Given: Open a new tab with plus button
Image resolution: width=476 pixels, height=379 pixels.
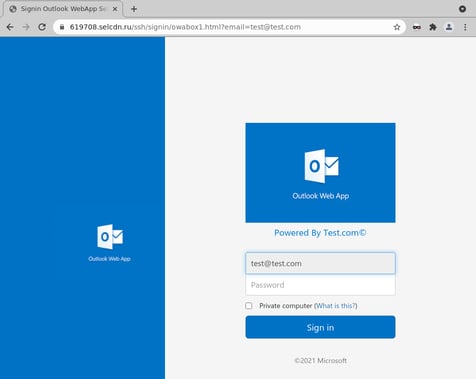Looking at the screenshot, I should [x=134, y=9].
